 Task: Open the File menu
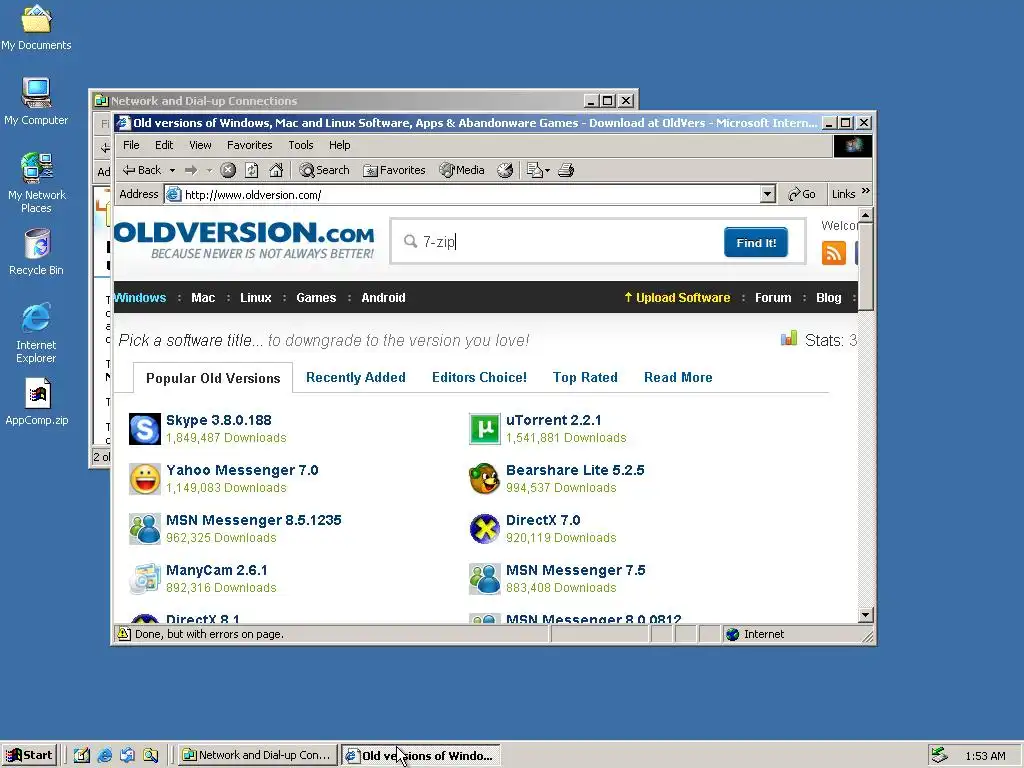(x=131, y=145)
